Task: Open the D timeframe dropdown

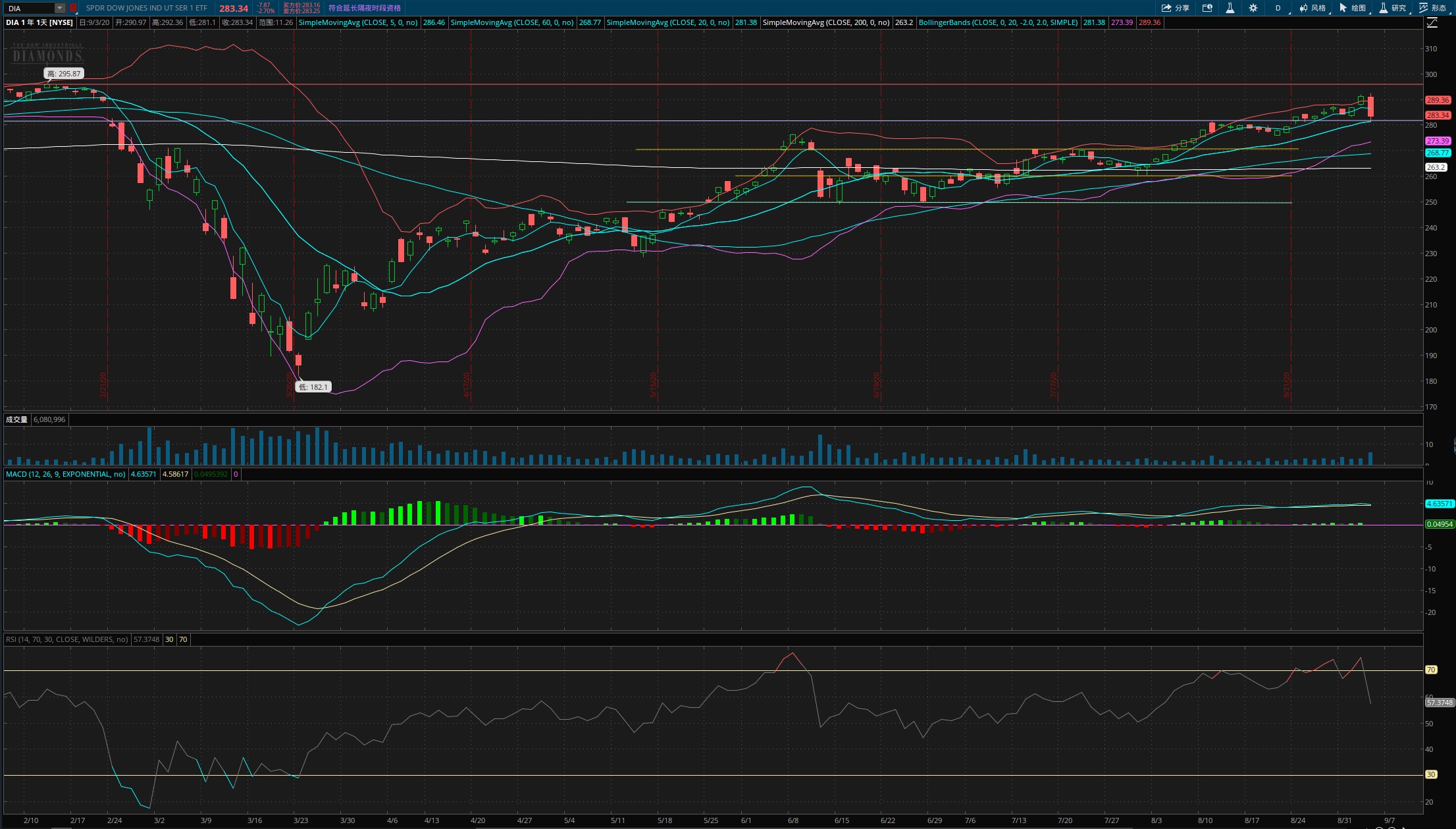Action: click(x=1278, y=8)
